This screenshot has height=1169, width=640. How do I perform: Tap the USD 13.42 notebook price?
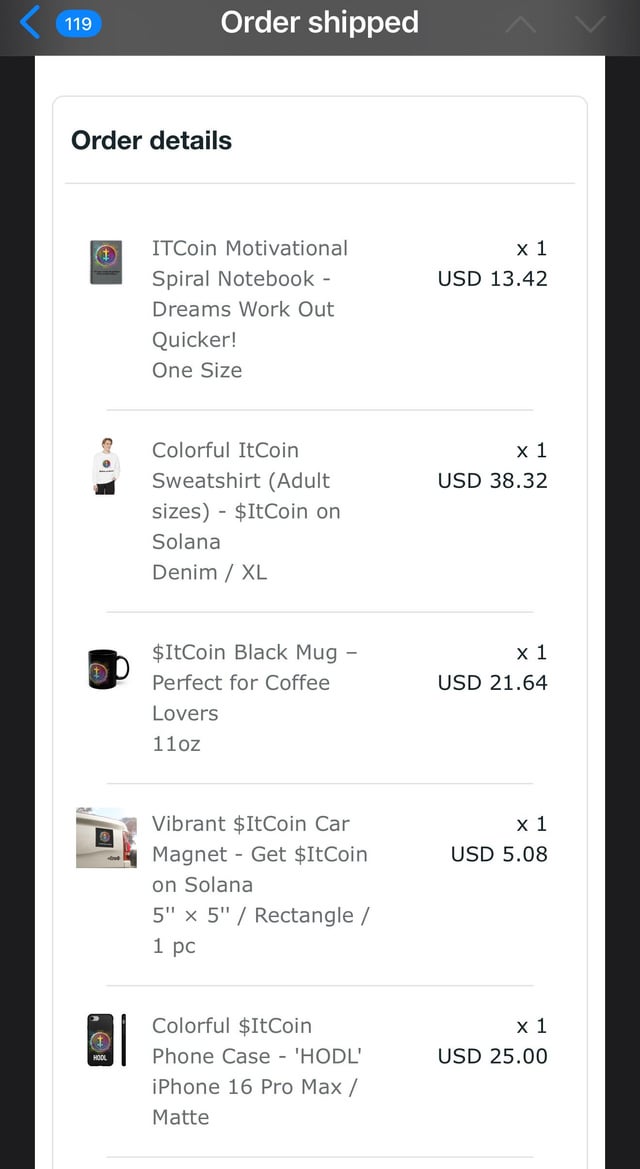tap(492, 279)
